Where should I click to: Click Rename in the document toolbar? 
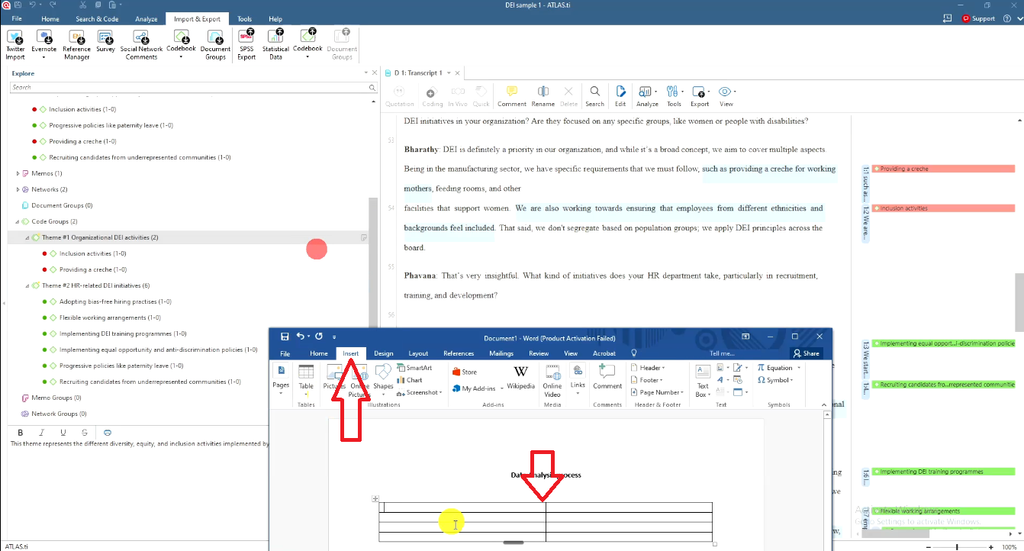(x=543, y=96)
